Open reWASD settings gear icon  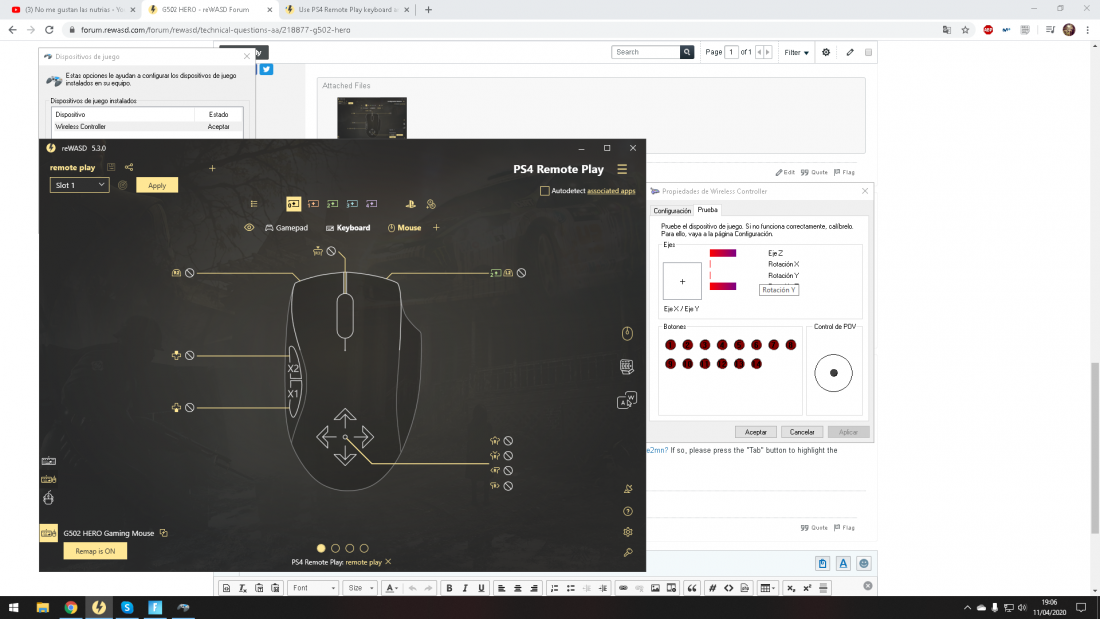click(627, 531)
